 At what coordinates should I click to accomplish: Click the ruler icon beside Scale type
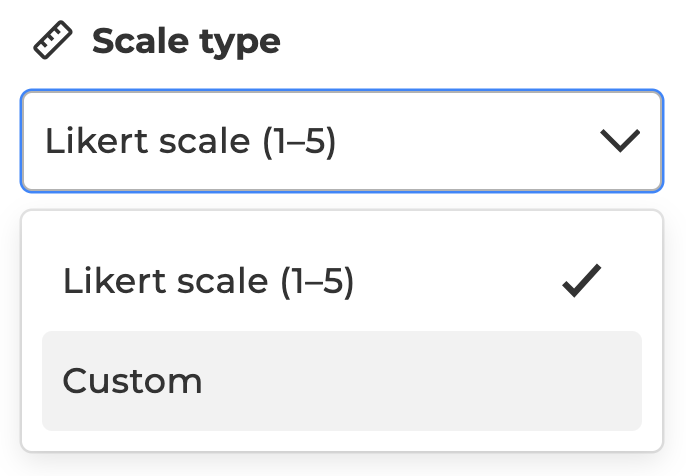[x=53, y=40]
